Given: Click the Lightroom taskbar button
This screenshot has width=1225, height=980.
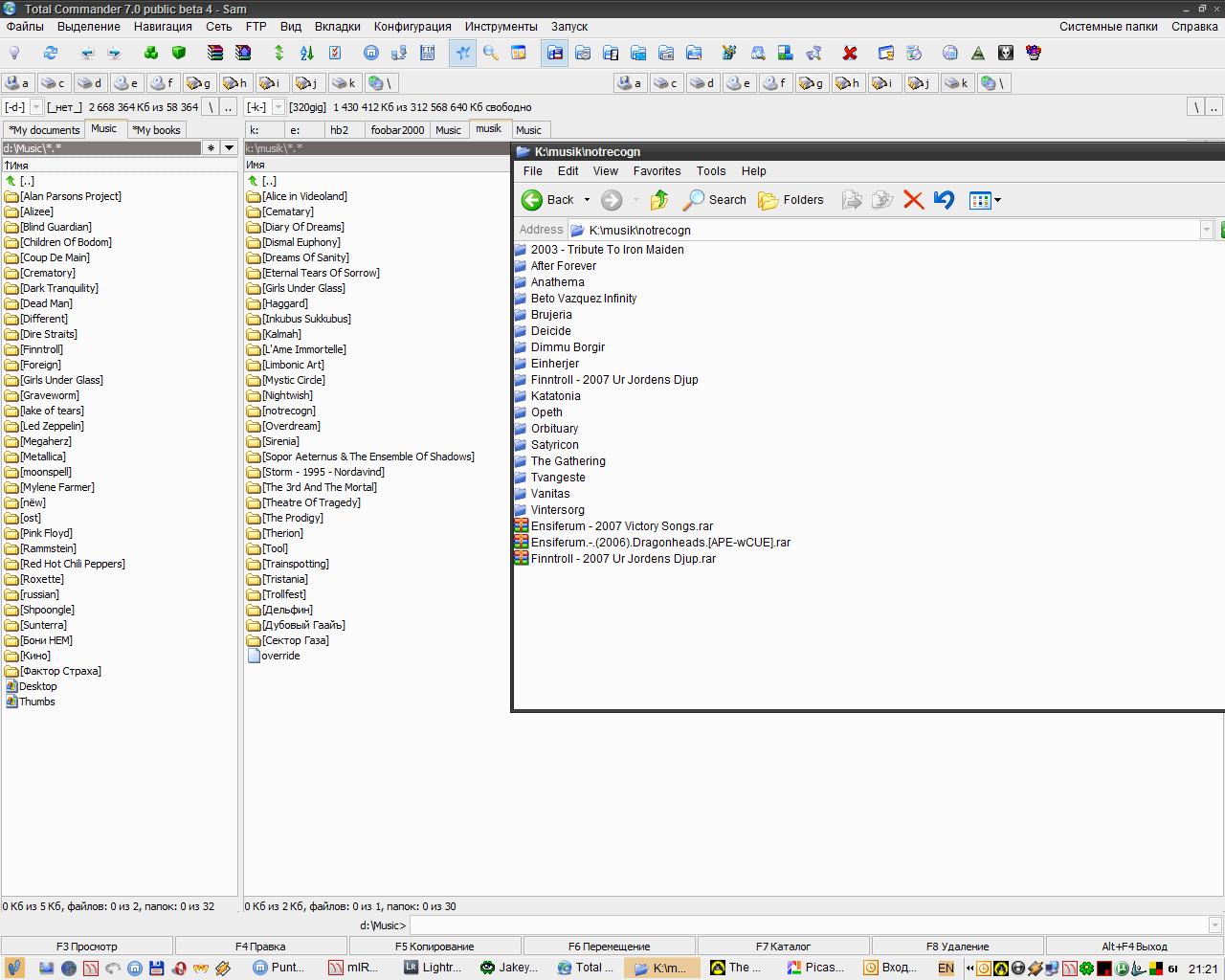Looking at the screenshot, I should pos(433,968).
